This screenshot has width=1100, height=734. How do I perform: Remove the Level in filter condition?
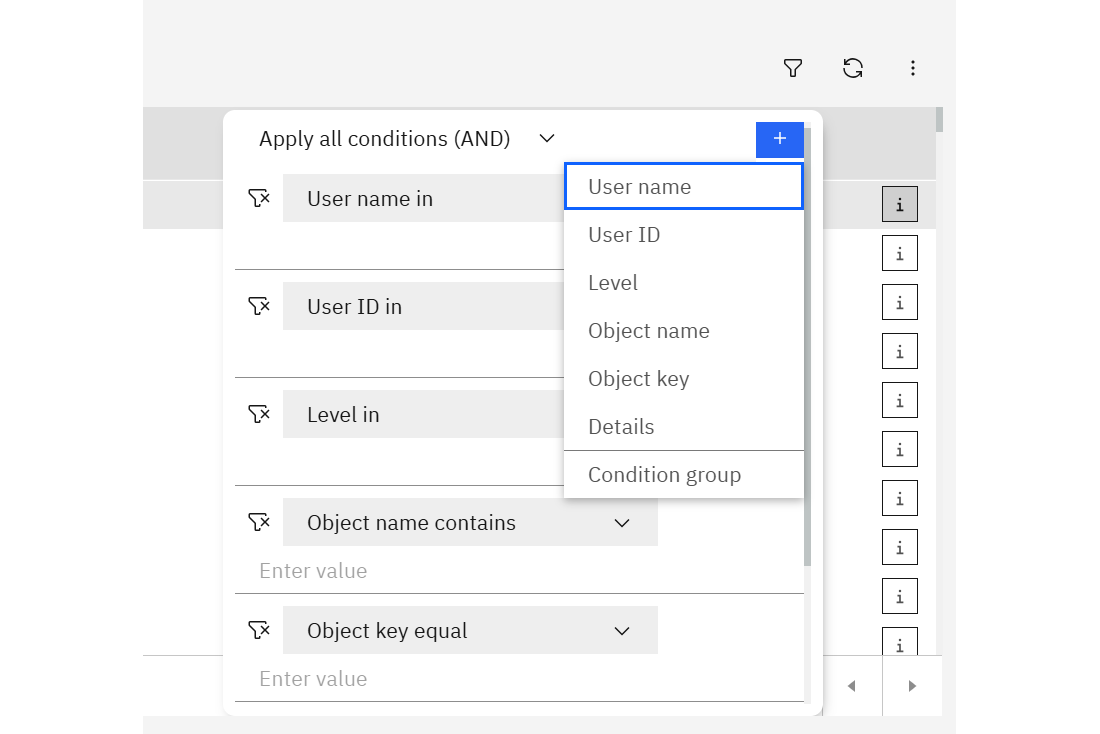(x=259, y=414)
